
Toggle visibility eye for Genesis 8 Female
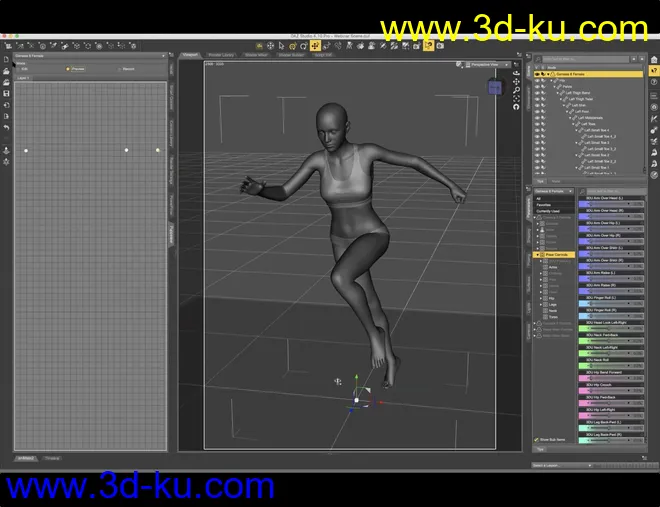click(x=537, y=74)
